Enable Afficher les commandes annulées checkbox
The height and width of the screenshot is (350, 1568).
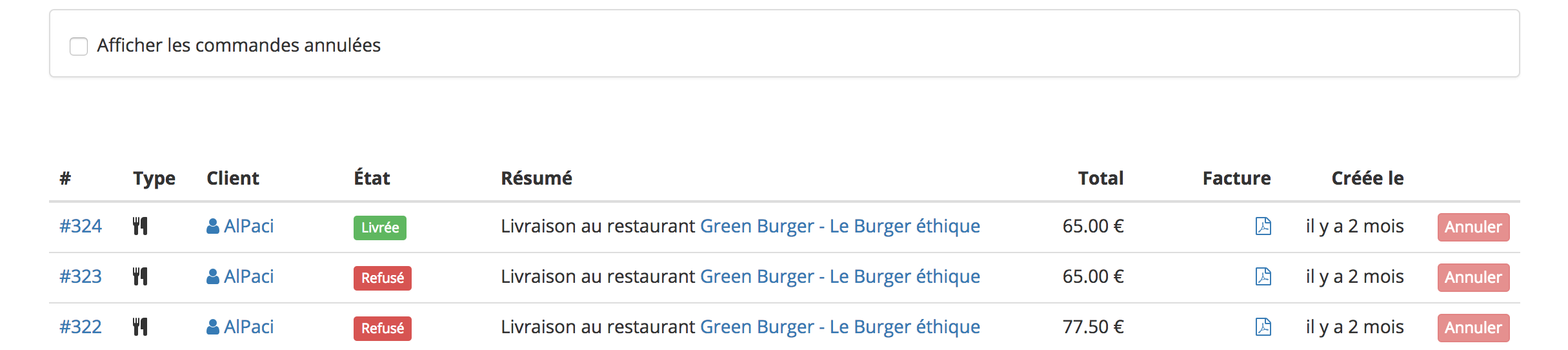[79, 46]
